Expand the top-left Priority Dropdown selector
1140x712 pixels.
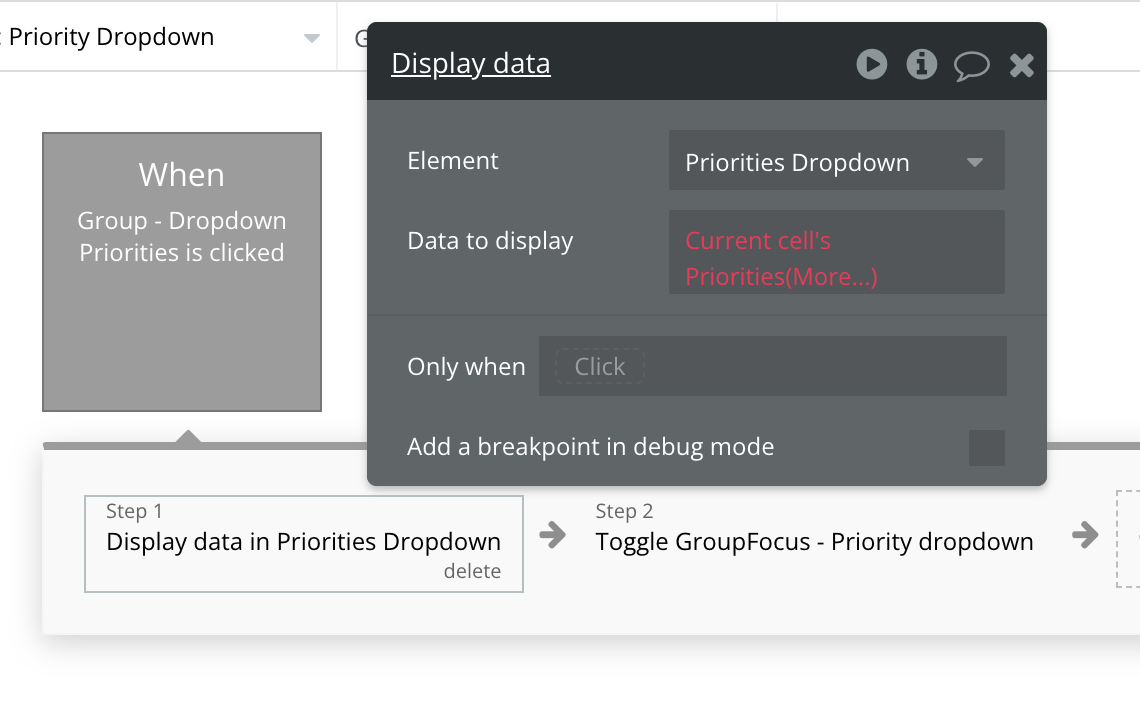pos(311,38)
